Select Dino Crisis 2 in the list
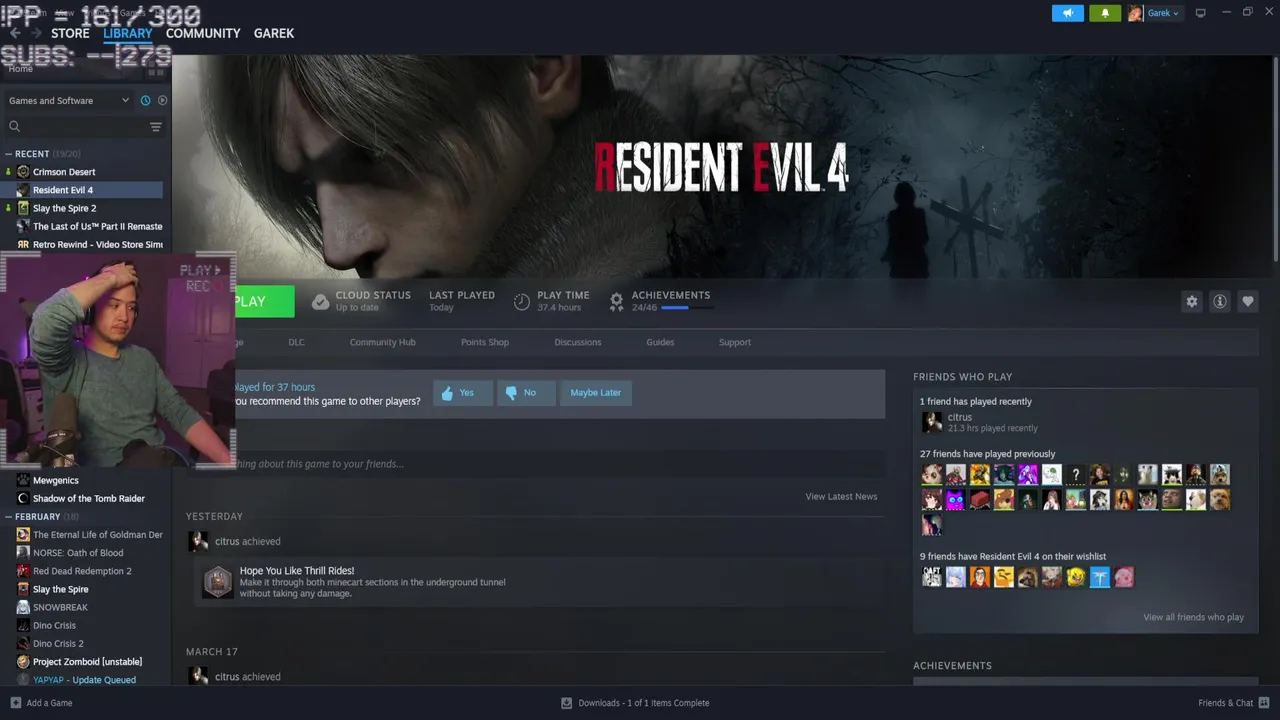The height and width of the screenshot is (720, 1280). tap(58, 644)
